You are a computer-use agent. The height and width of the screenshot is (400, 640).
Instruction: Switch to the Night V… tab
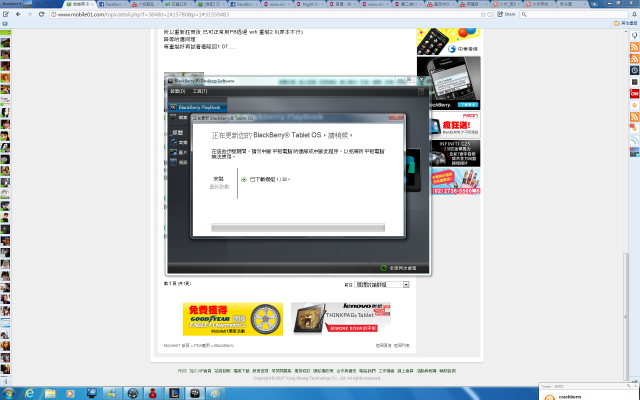point(309,4)
